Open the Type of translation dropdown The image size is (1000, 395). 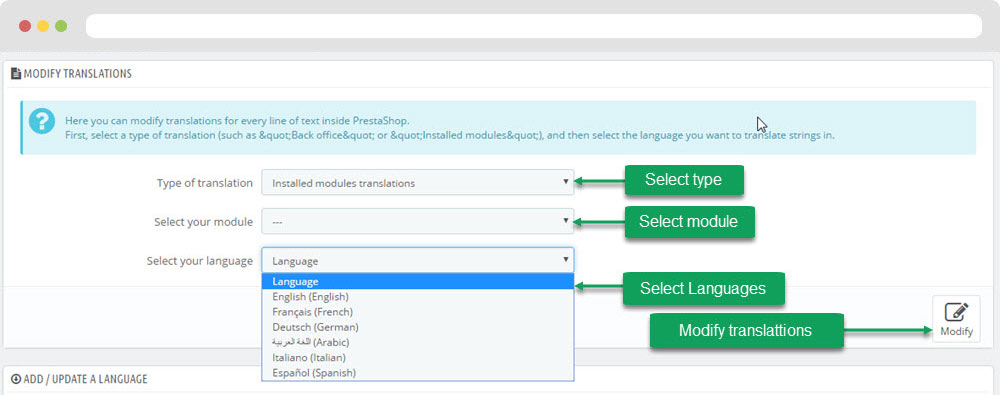coord(418,183)
